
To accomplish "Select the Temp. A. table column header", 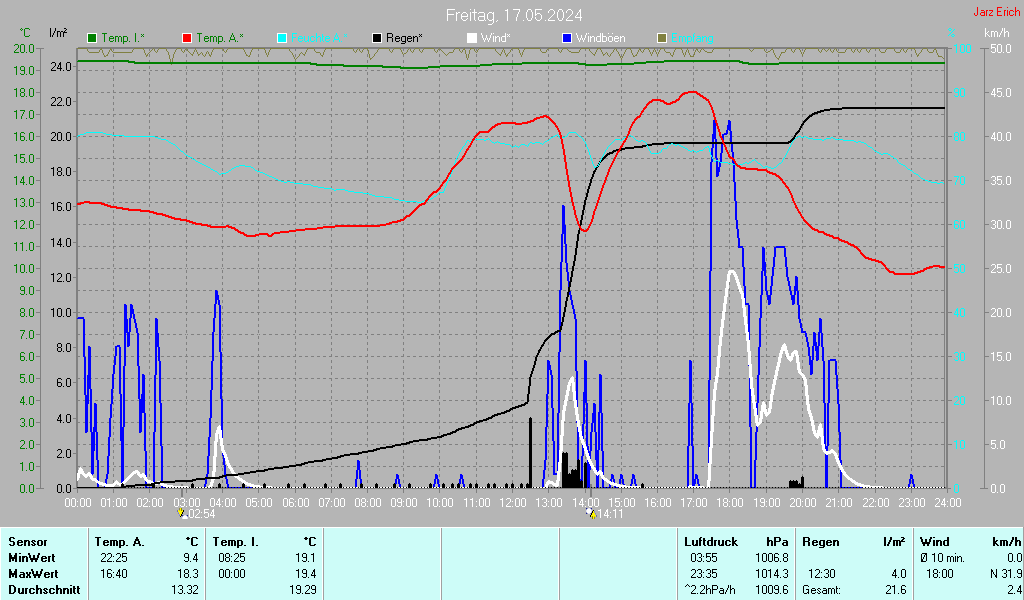I will pyautogui.click(x=119, y=541).
